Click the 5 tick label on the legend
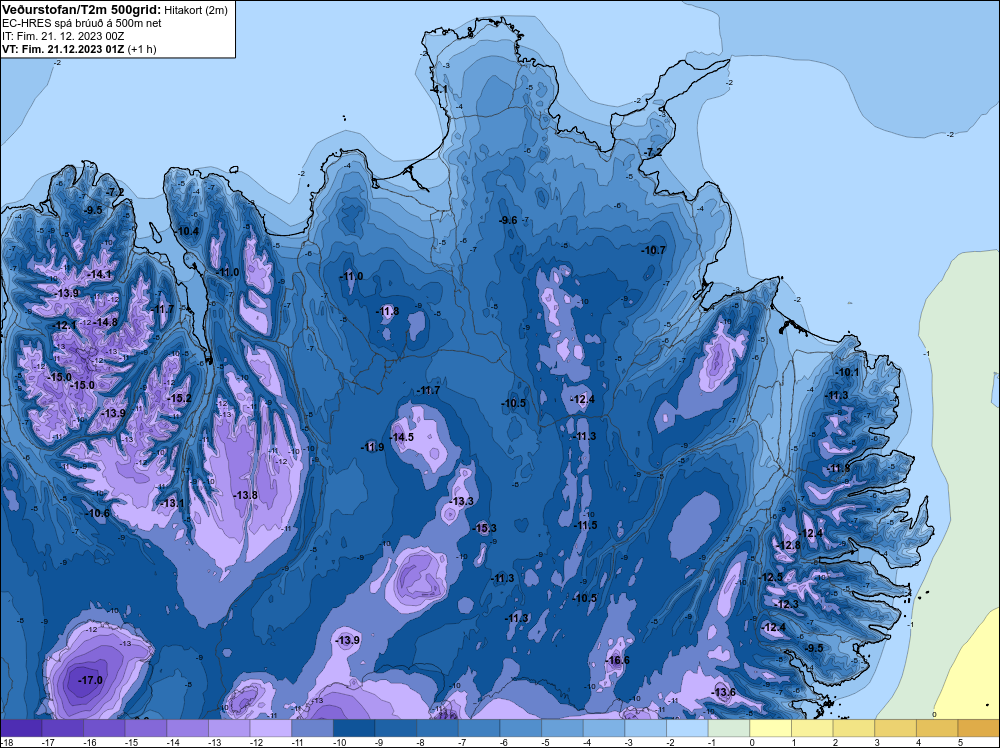 point(960,742)
